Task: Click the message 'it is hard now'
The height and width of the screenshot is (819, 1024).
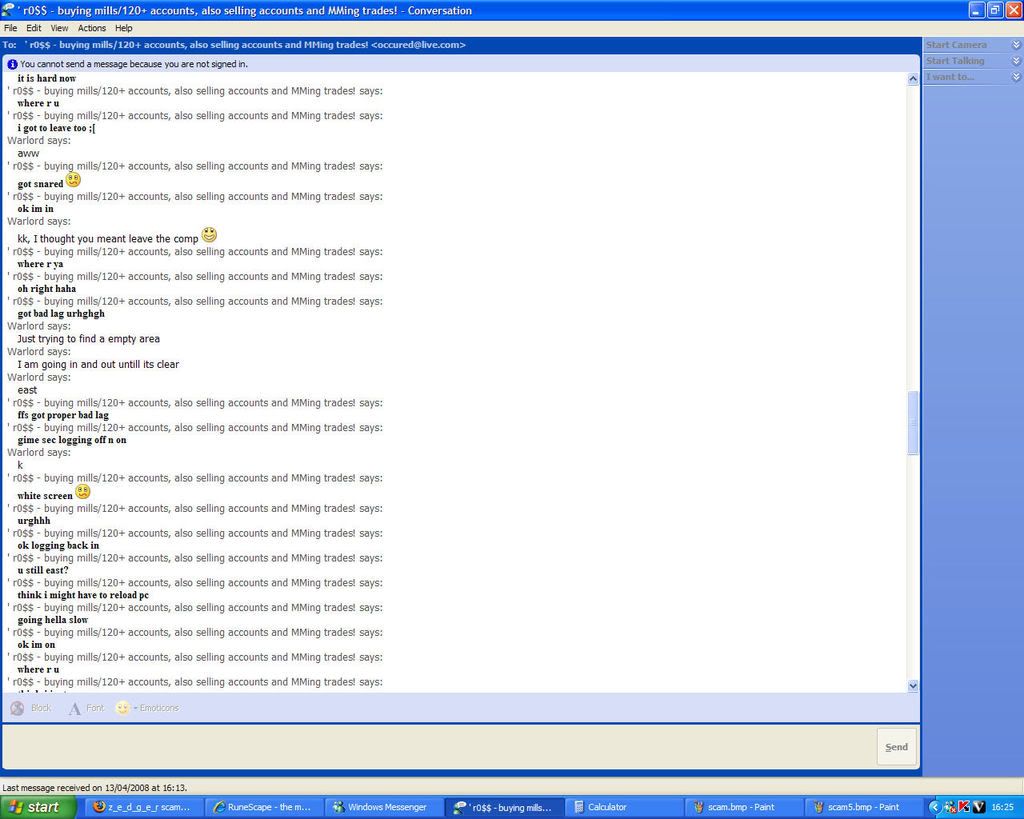Action: click(x=46, y=78)
